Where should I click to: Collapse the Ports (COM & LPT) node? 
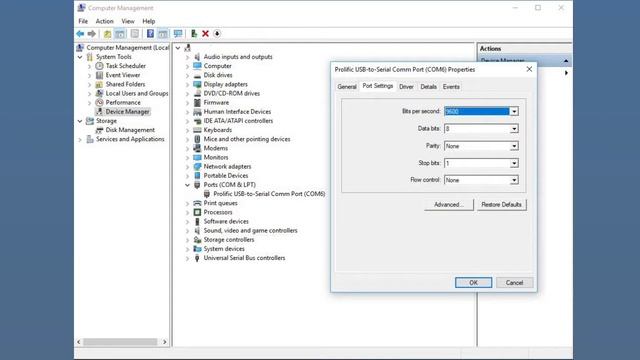[187, 185]
